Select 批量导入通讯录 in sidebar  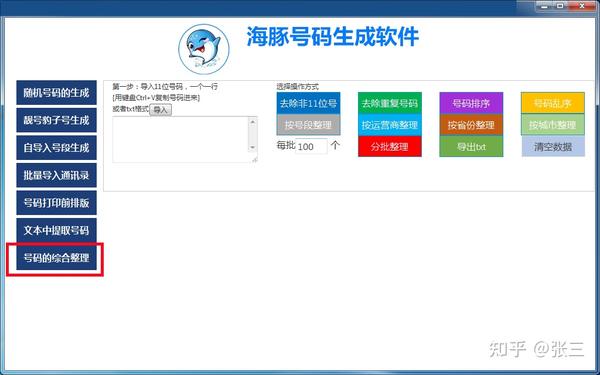[x=56, y=175]
